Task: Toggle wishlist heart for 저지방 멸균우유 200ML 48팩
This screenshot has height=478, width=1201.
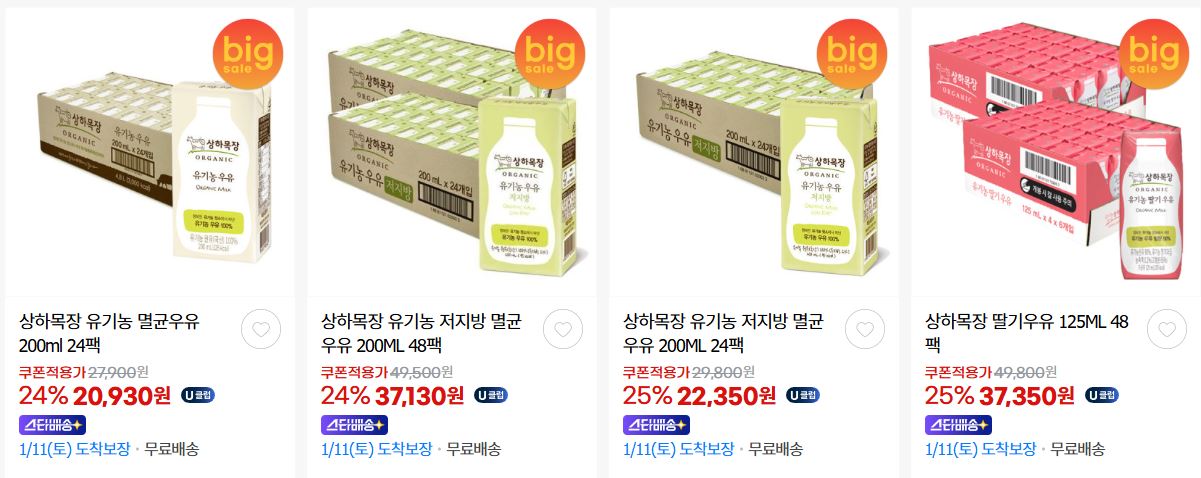Action: coord(562,330)
